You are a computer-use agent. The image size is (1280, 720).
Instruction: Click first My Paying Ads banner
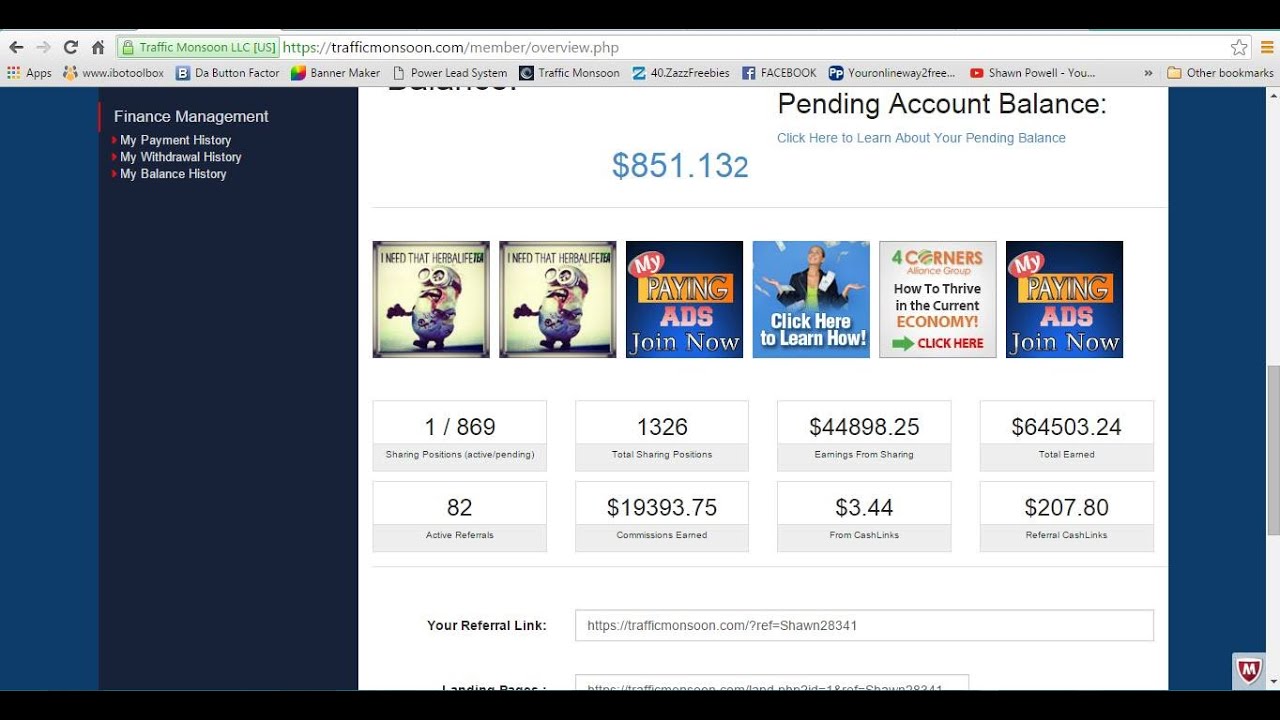point(684,299)
